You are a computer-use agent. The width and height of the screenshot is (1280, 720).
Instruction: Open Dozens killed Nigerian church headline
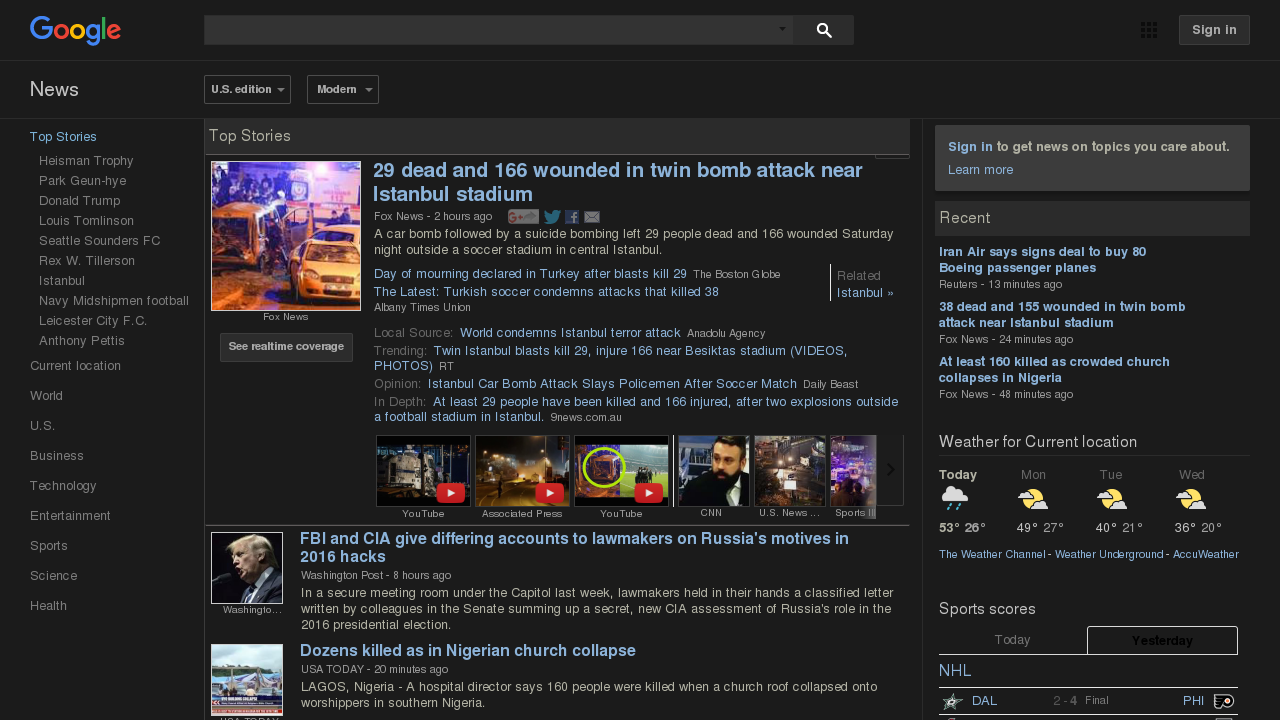[468, 651]
